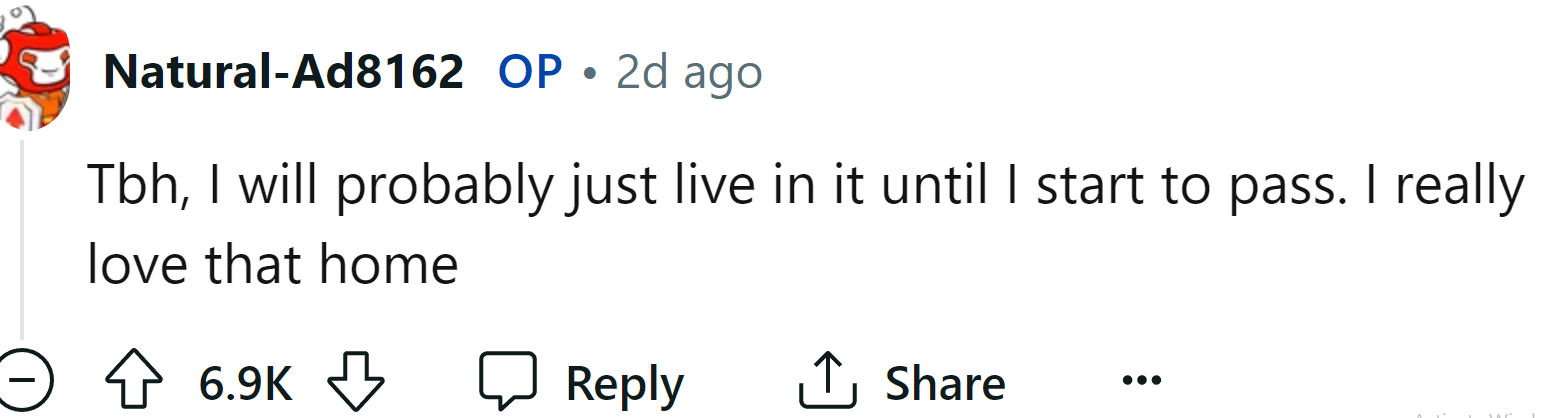This screenshot has height=418, width=1550.
Task: Open the Natural-Ad8162 user profile
Action: click(x=283, y=72)
